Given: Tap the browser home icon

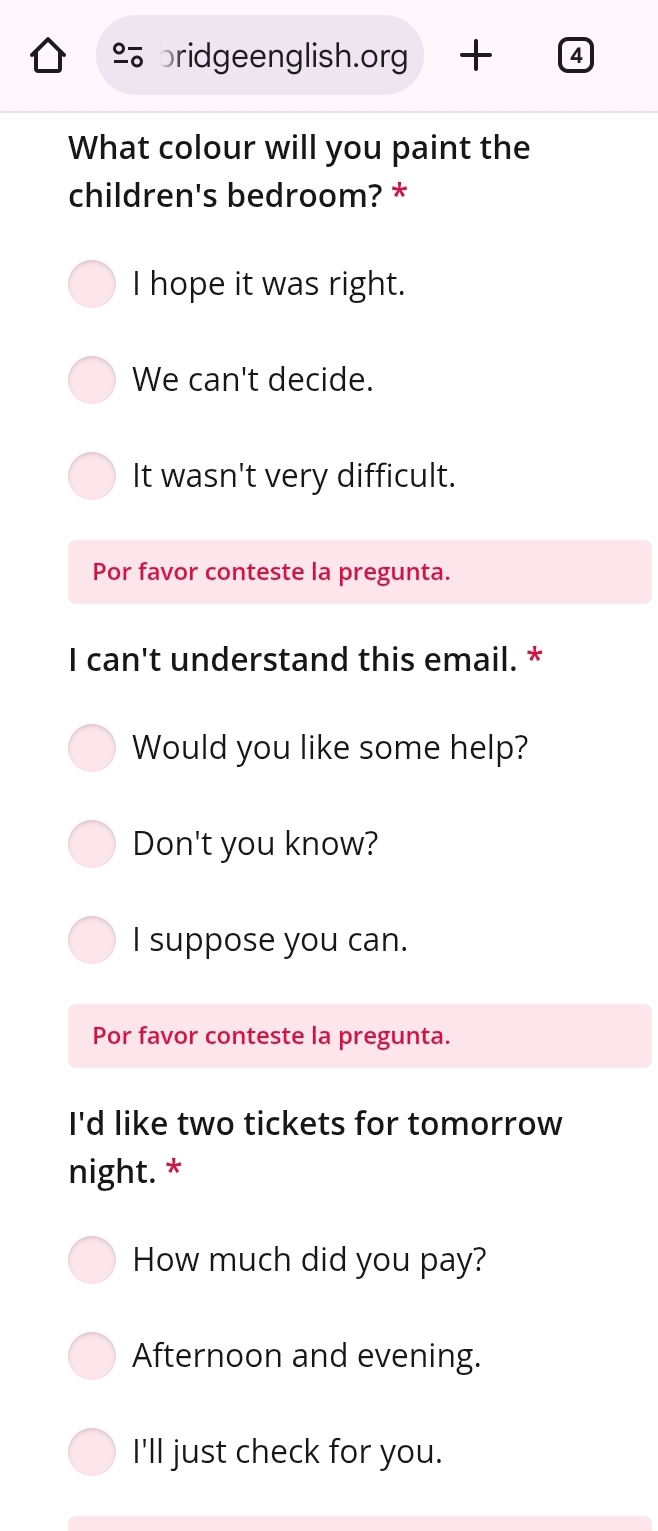Looking at the screenshot, I should click(x=47, y=56).
